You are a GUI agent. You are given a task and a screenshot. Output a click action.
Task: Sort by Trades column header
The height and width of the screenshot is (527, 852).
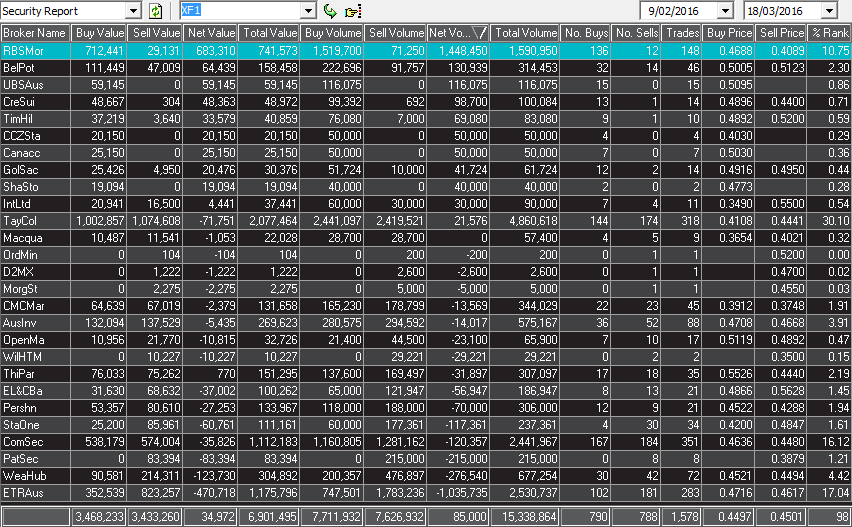[681, 33]
